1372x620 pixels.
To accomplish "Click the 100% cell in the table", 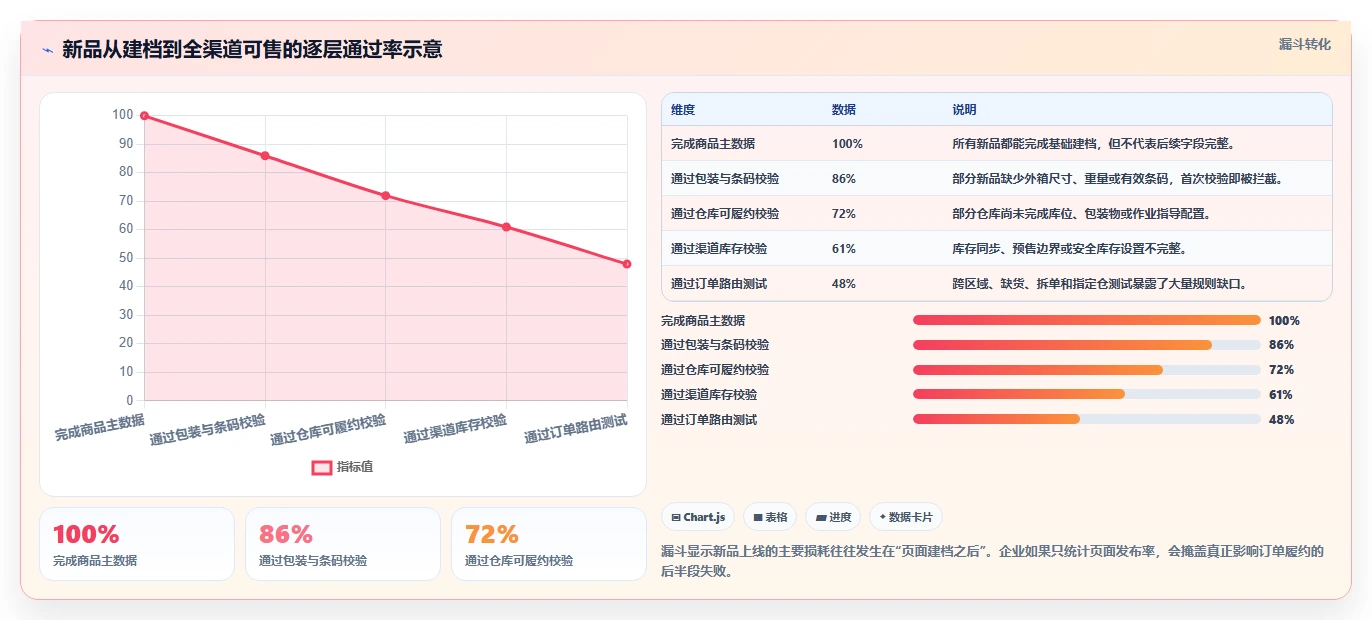I will pyautogui.click(x=847, y=144).
